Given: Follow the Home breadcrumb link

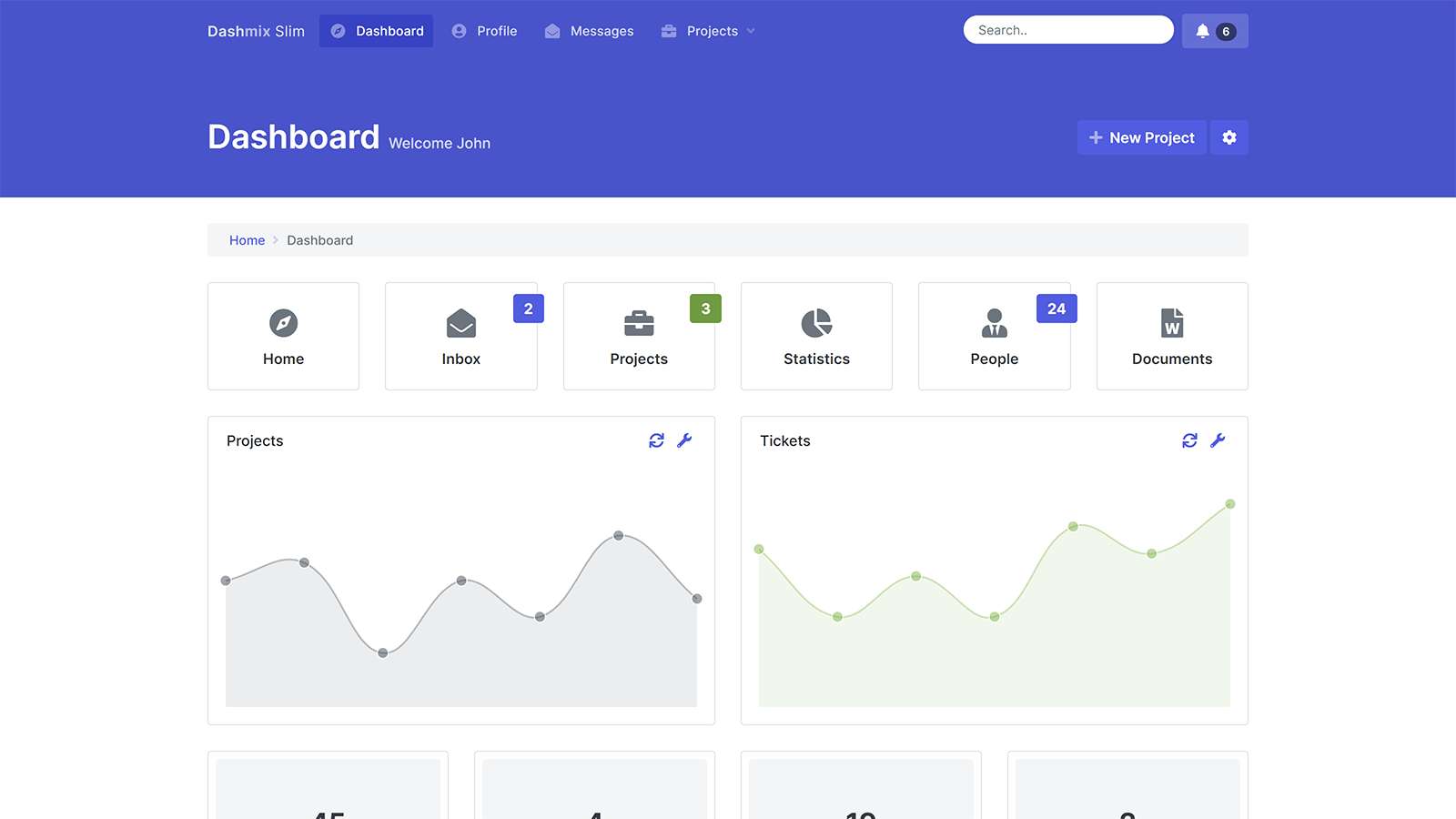Looking at the screenshot, I should coord(247,240).
